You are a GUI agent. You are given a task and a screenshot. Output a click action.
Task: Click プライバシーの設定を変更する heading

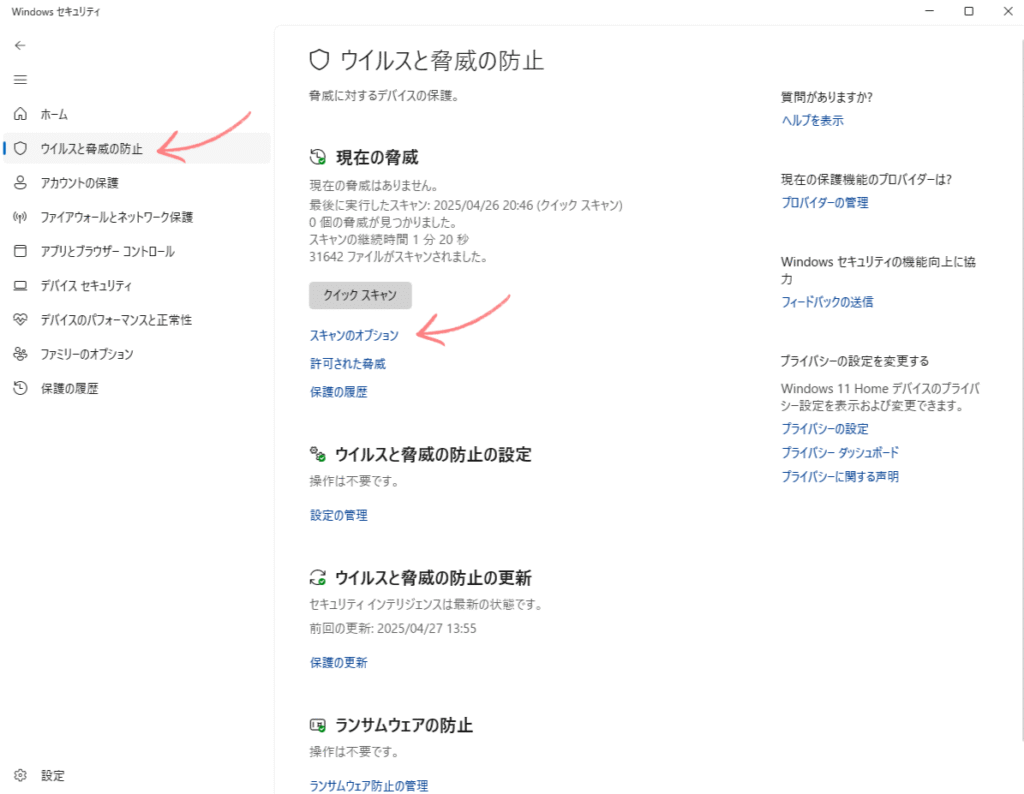(855, 361)
